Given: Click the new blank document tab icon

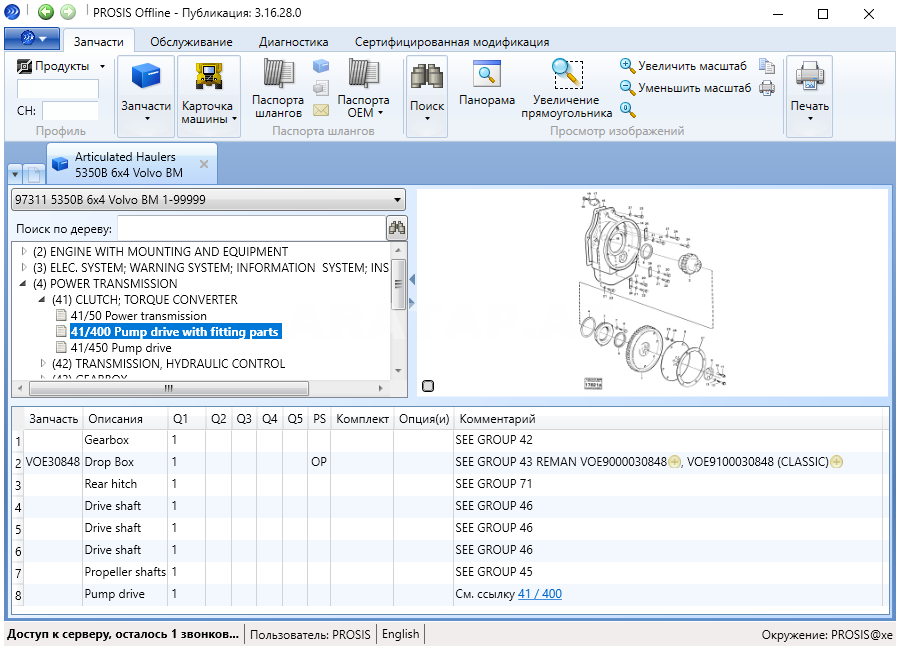Looking at the screenshot, I should coord(34,173).
